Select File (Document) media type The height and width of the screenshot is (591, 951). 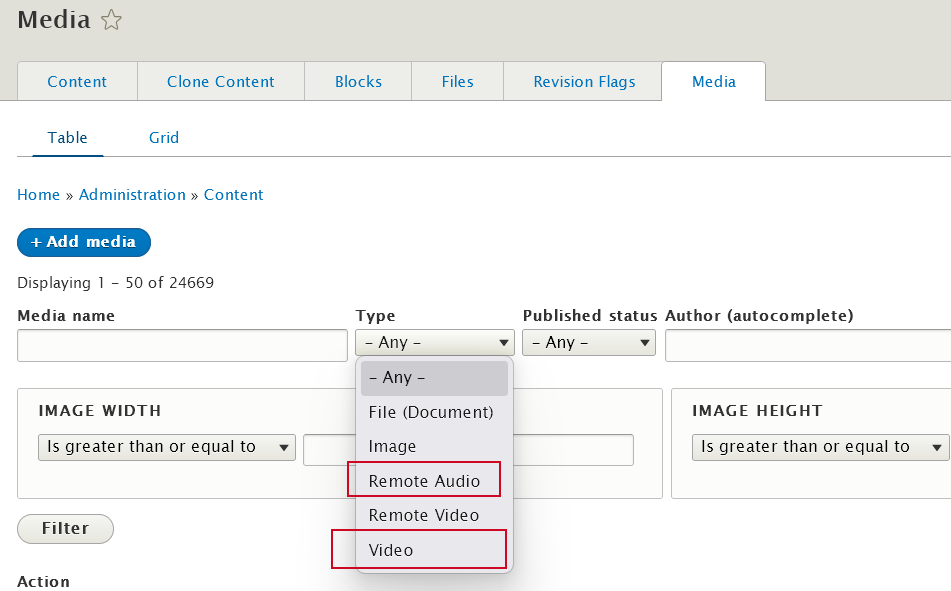coord(422,411)
